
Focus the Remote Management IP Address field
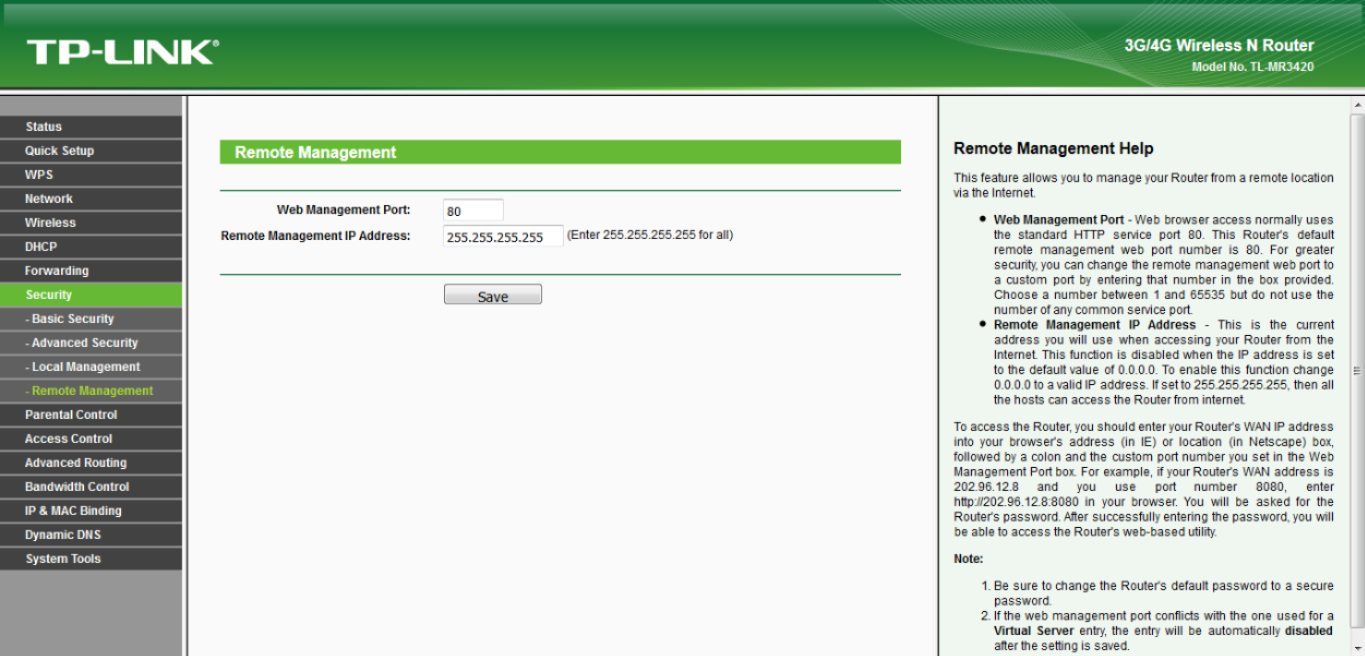pos(503,237)
